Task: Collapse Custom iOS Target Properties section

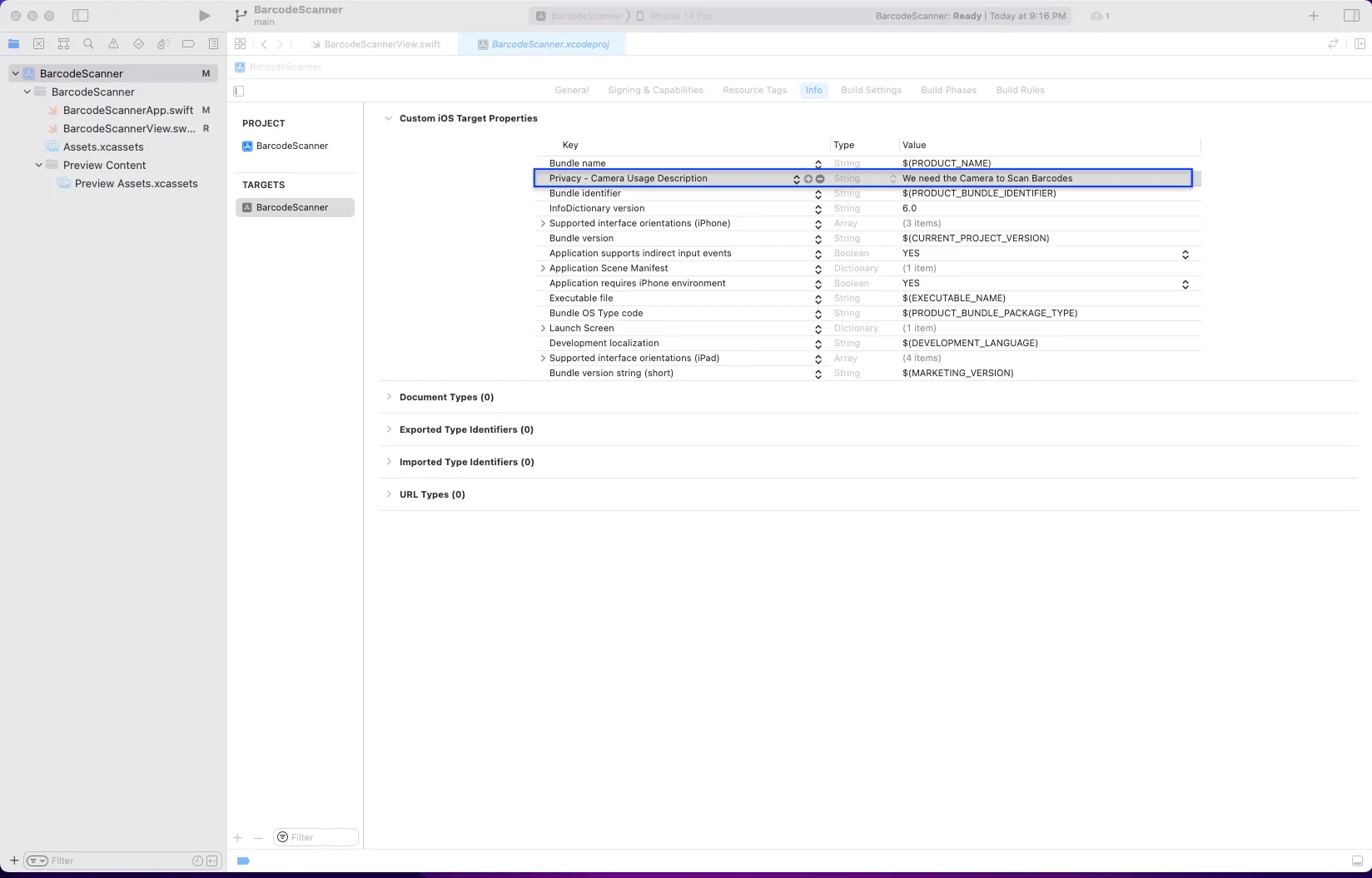Action: (388, 118)
